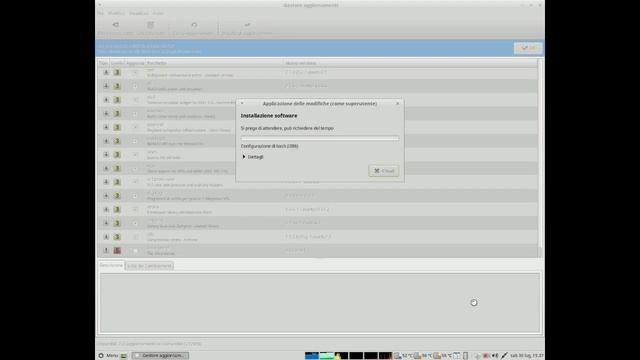Click the exclamation type icon in the update list
Viewport: 640px width, 360px height.
[x=106, y=250]
